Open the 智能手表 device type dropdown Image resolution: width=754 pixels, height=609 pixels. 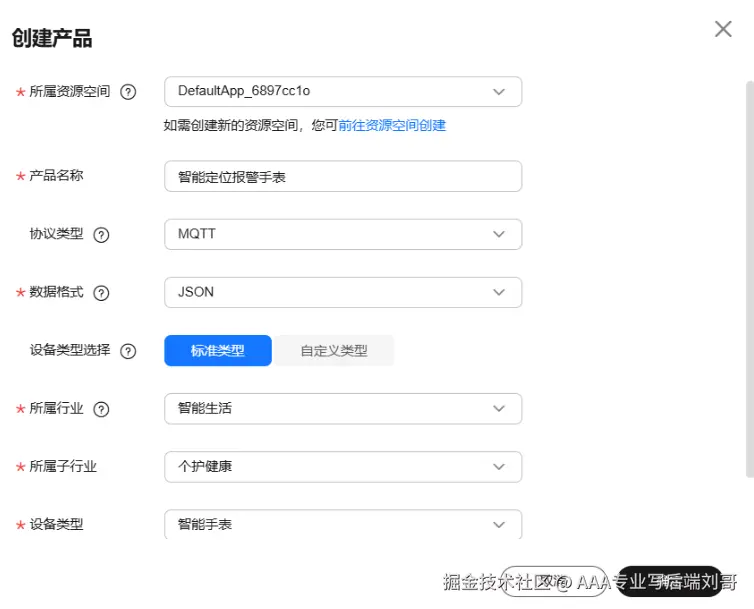tap(343, 524)
